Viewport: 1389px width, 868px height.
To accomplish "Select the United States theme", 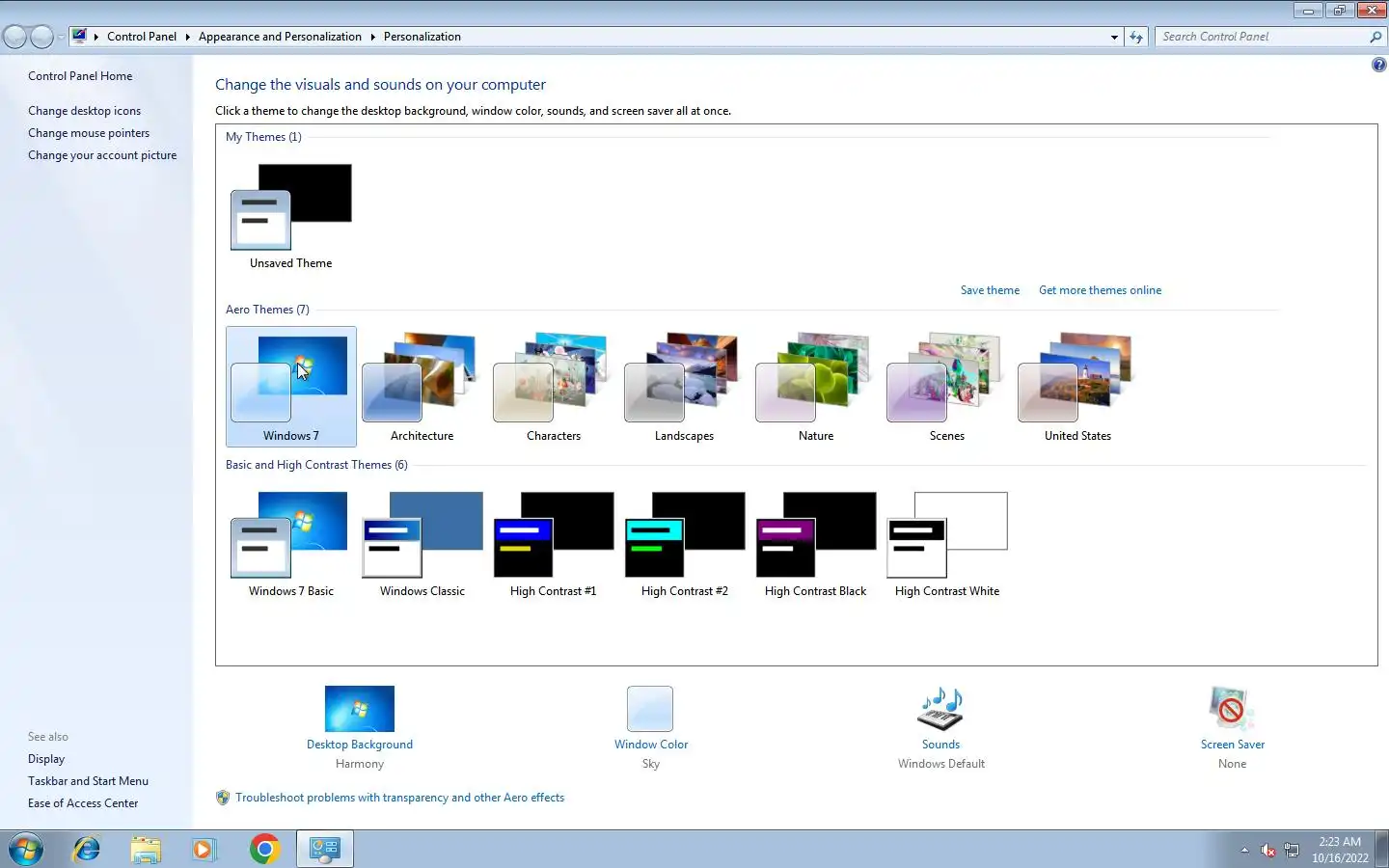I will 1077,386.
